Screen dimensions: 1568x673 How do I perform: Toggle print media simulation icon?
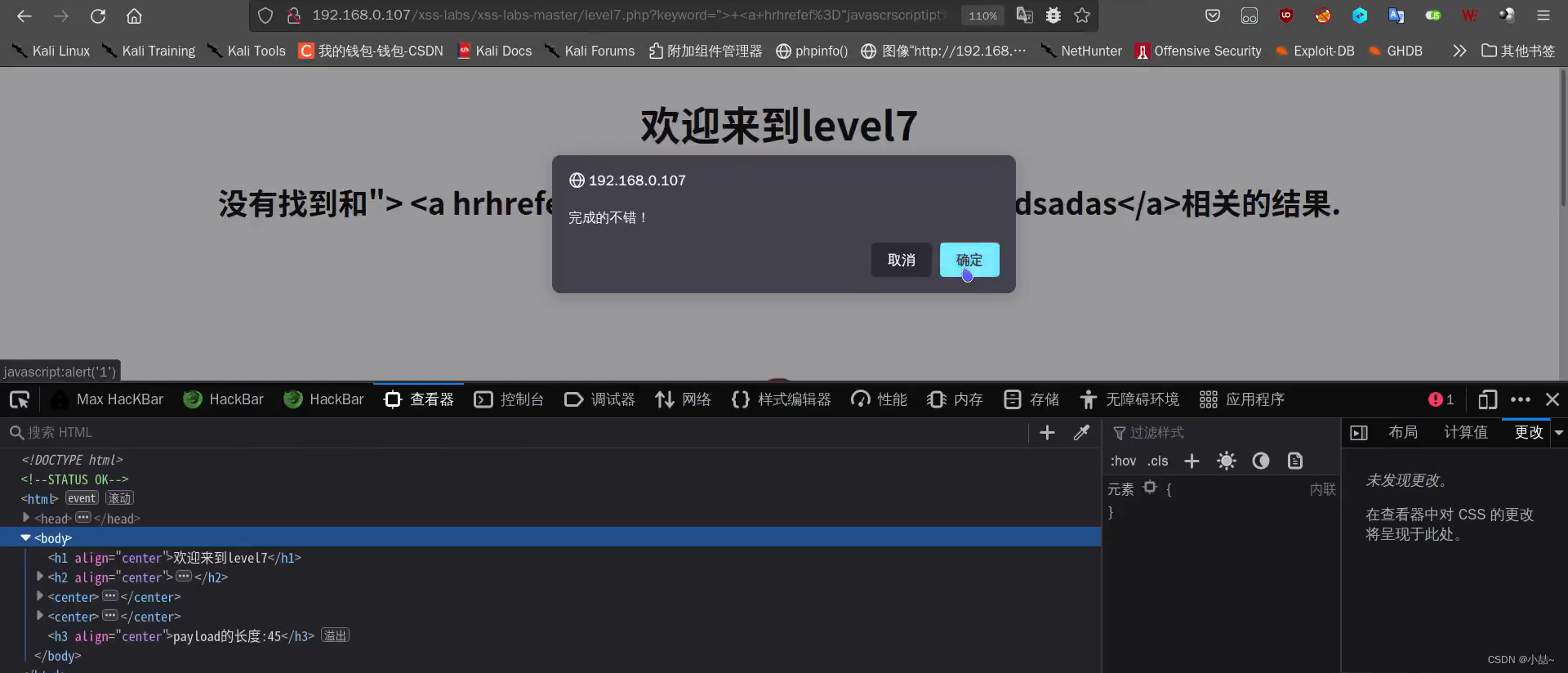(1295, 461)
